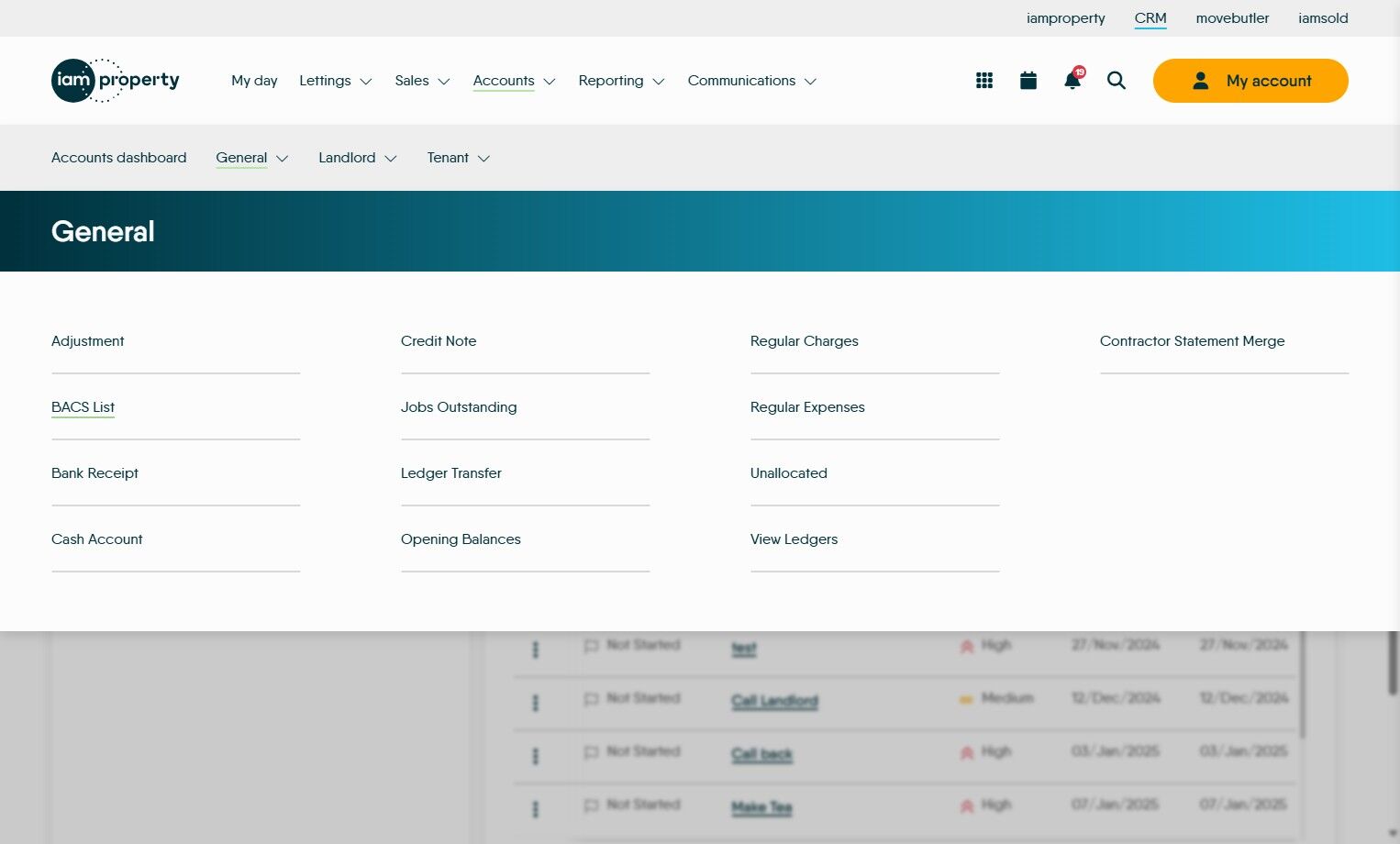The height and width of the screenshot is (844, 1400).
Task: Open the Cash Account link
Action: (97, 539)
